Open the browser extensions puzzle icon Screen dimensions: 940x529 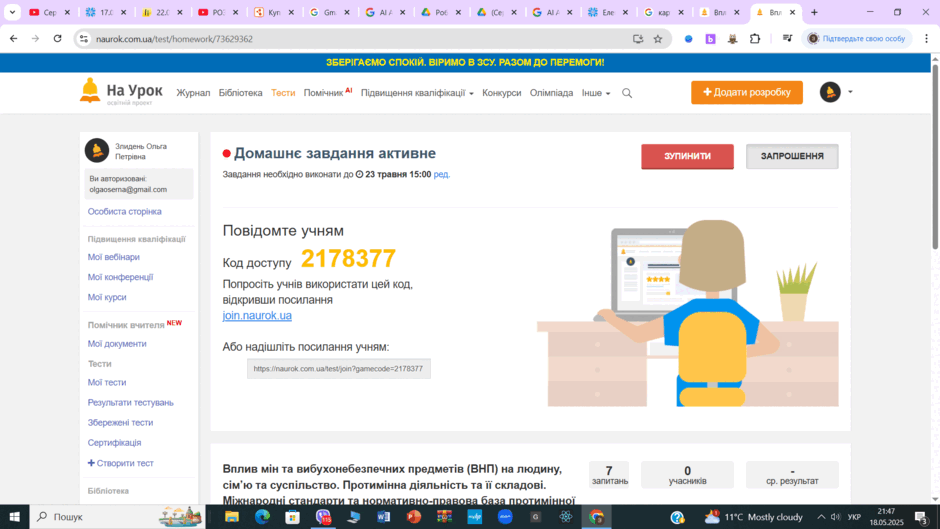click(x=755, y=39)
